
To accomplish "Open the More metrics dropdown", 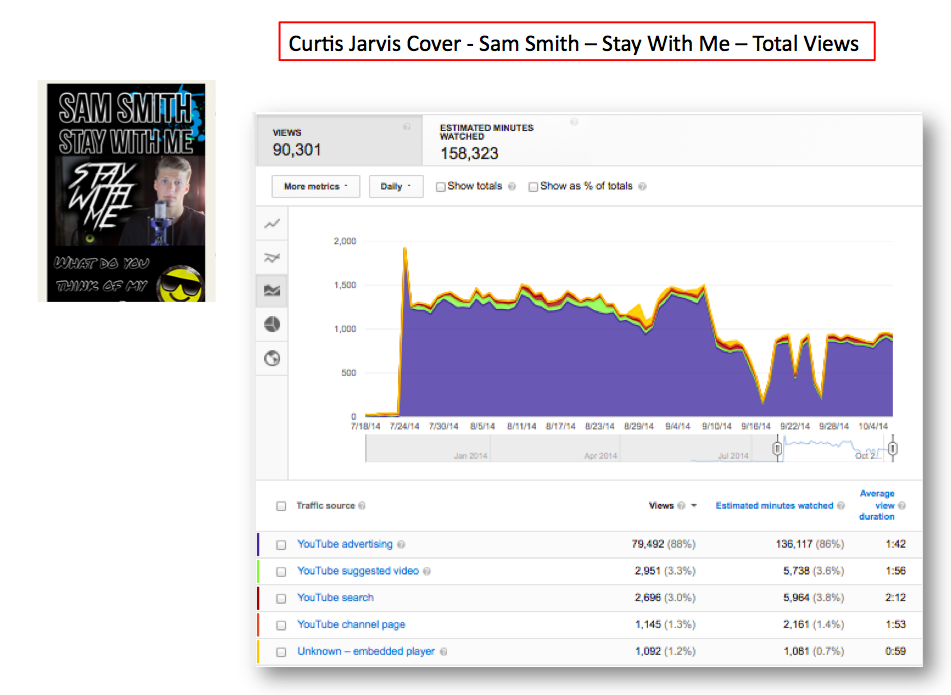I will point(316,186).
